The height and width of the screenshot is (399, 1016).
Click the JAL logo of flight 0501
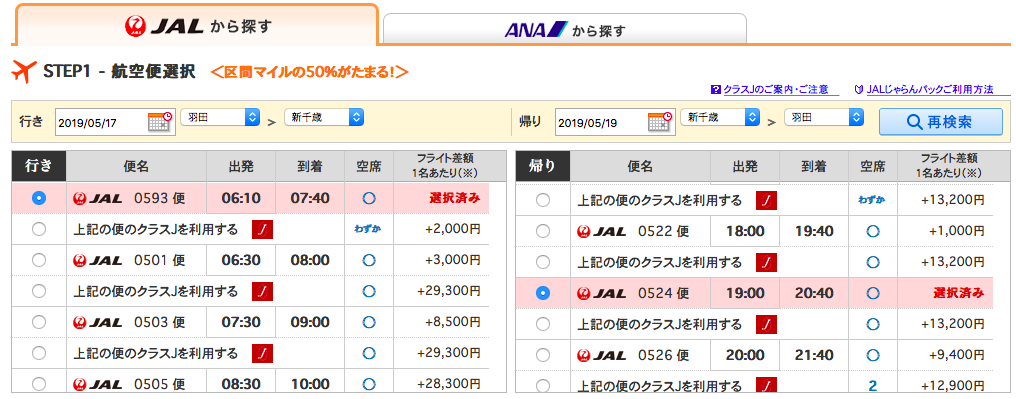click(97, 260)
